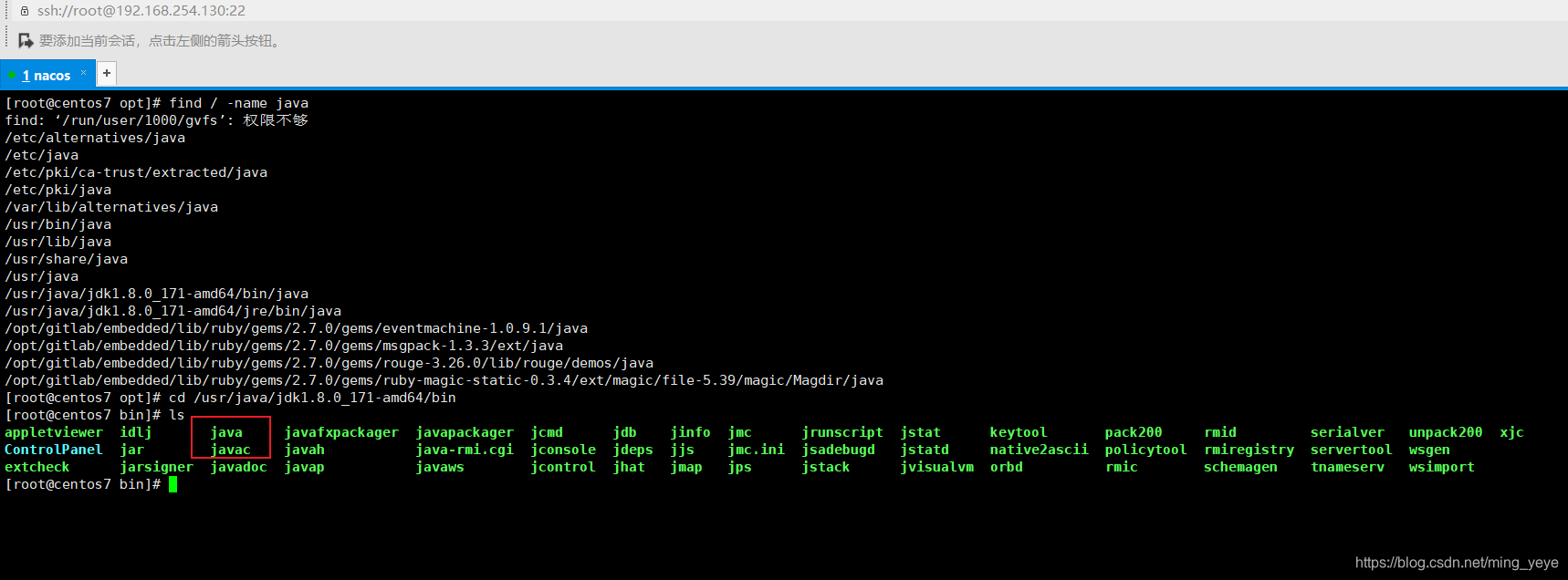Click the /usr/lib/java path line
The width and height of the screenshot is (1568, 580).
click(58, 242)
